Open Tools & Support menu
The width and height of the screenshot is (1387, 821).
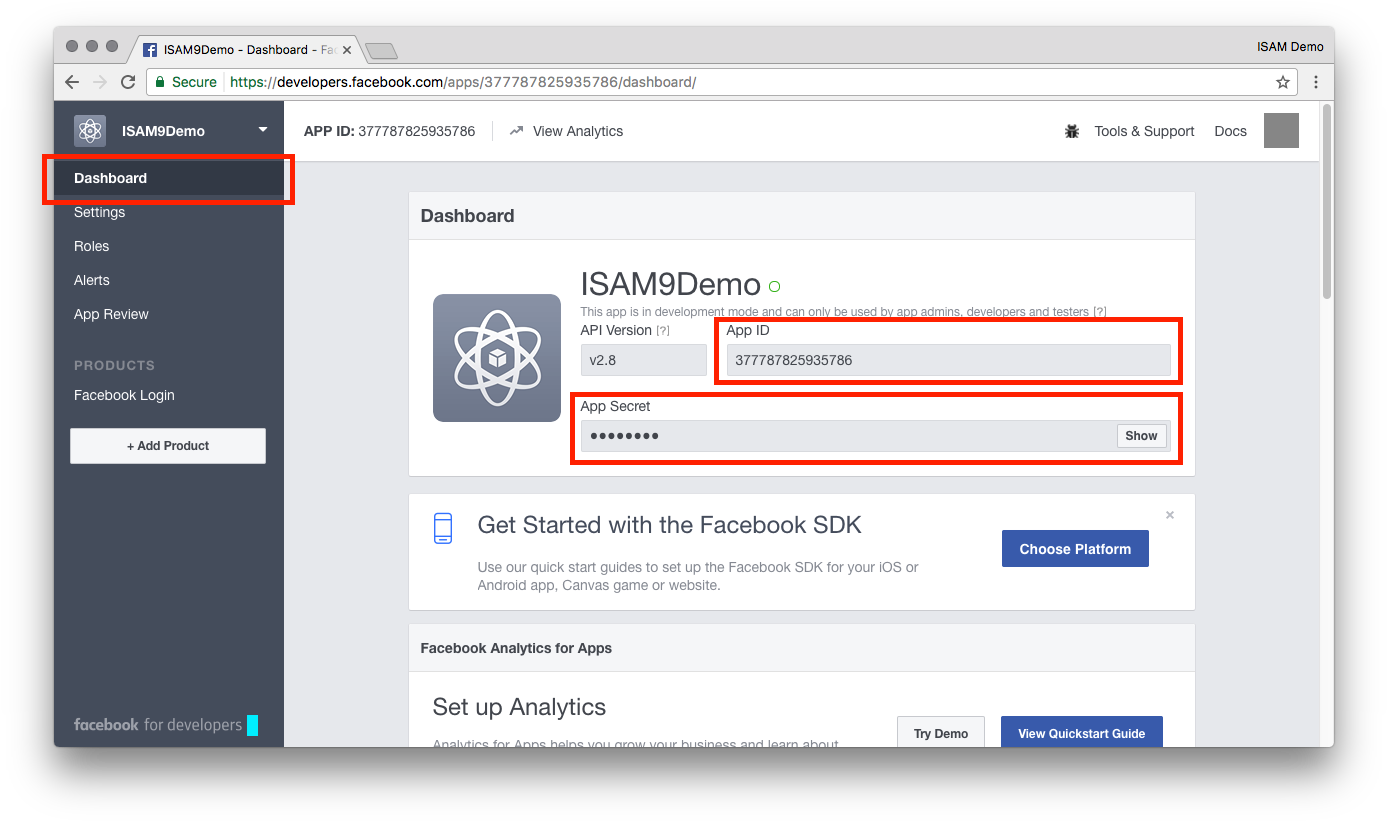1144,131
